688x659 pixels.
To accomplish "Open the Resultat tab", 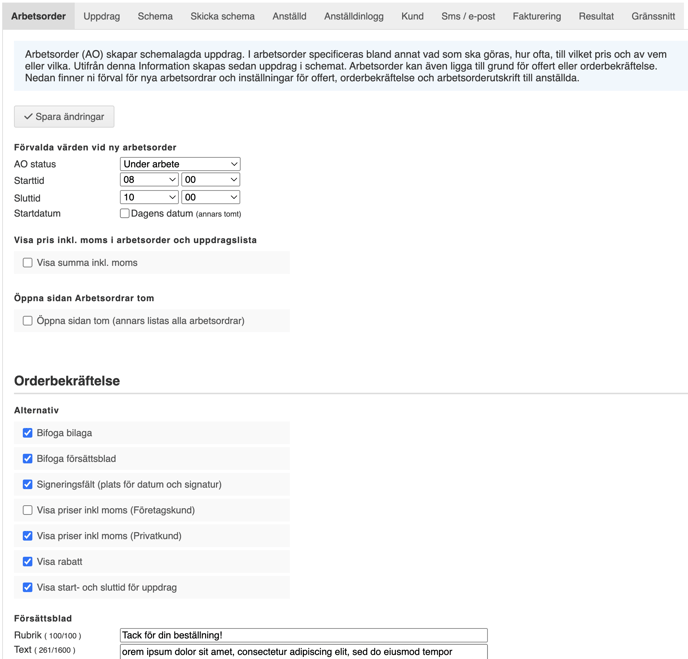I will pos(596,16).
